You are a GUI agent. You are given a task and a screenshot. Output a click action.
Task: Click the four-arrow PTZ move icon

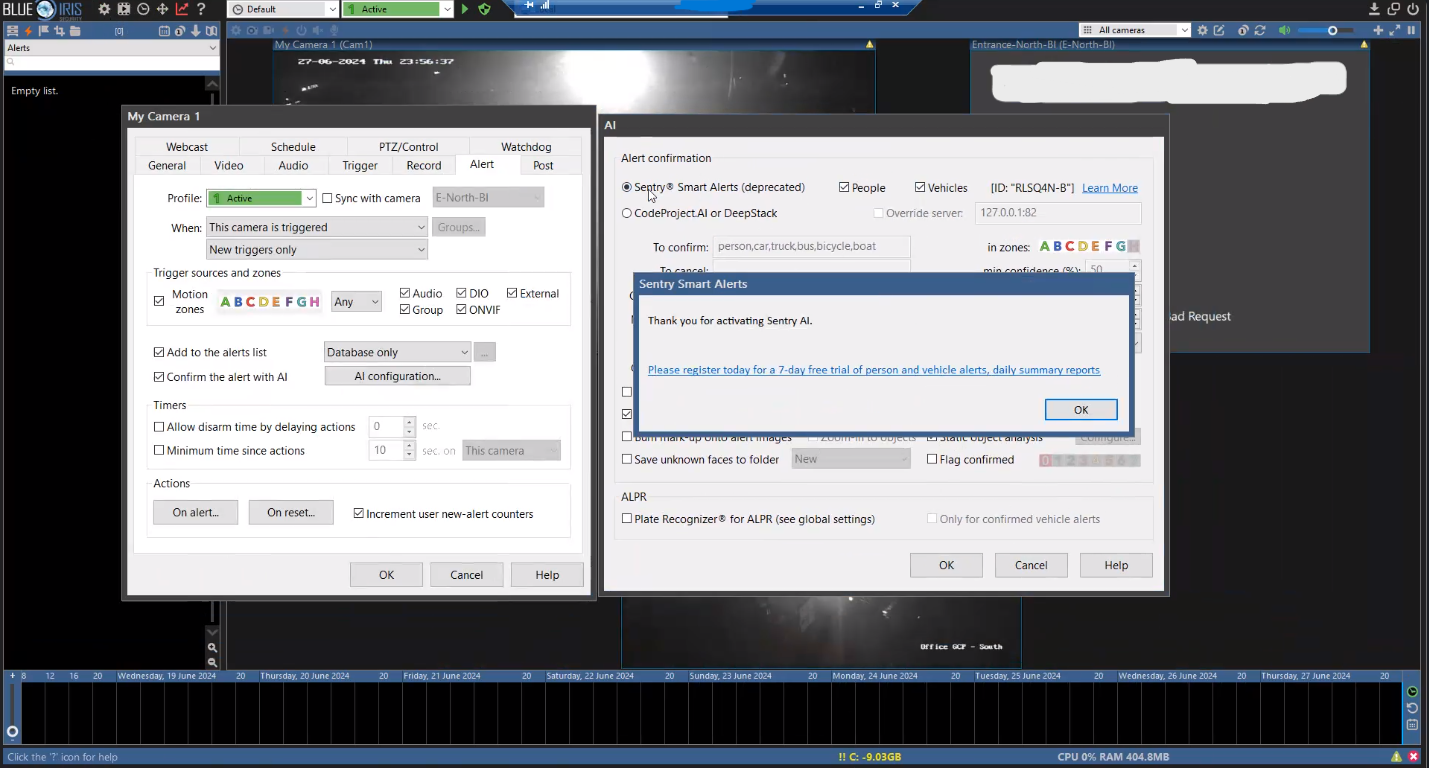pyautogui.click(x=162, y=9)
